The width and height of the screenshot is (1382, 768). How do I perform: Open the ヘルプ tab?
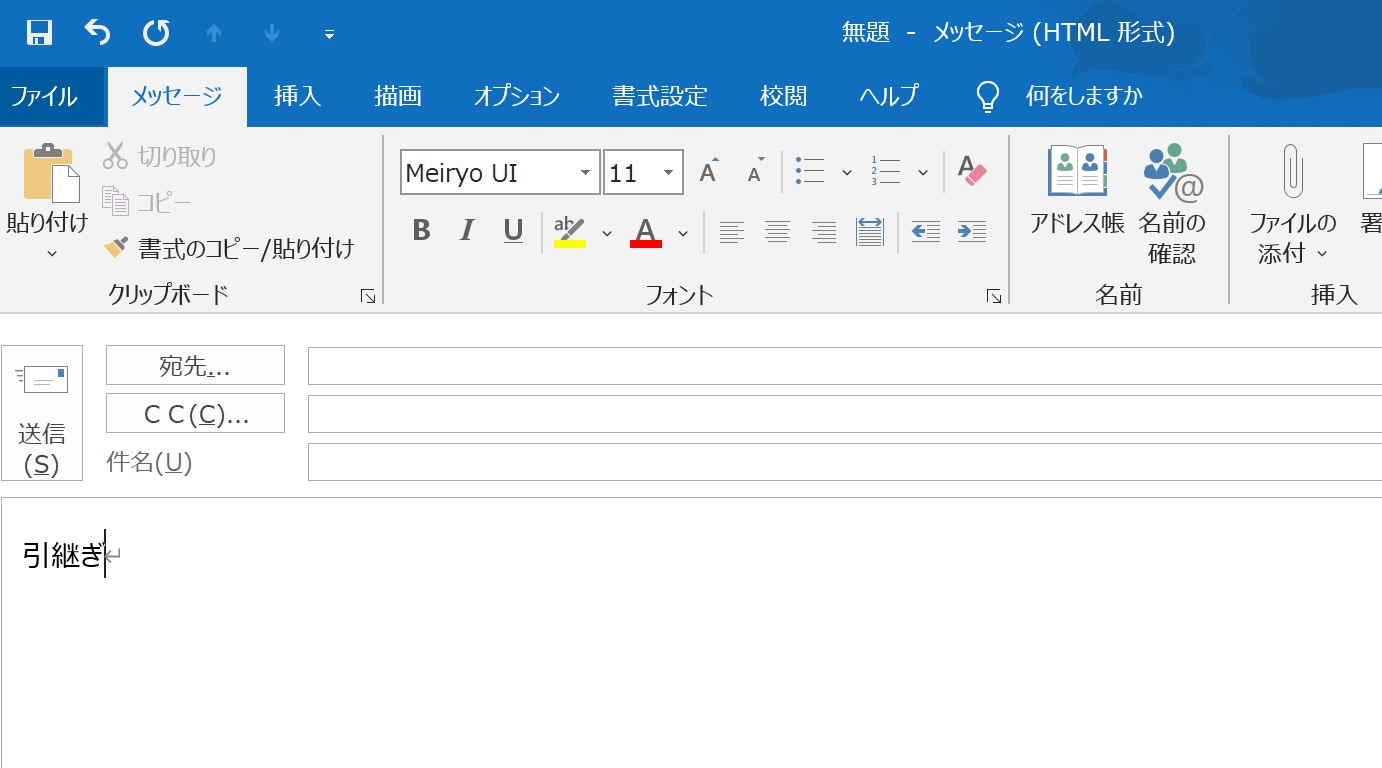point(888,97)
